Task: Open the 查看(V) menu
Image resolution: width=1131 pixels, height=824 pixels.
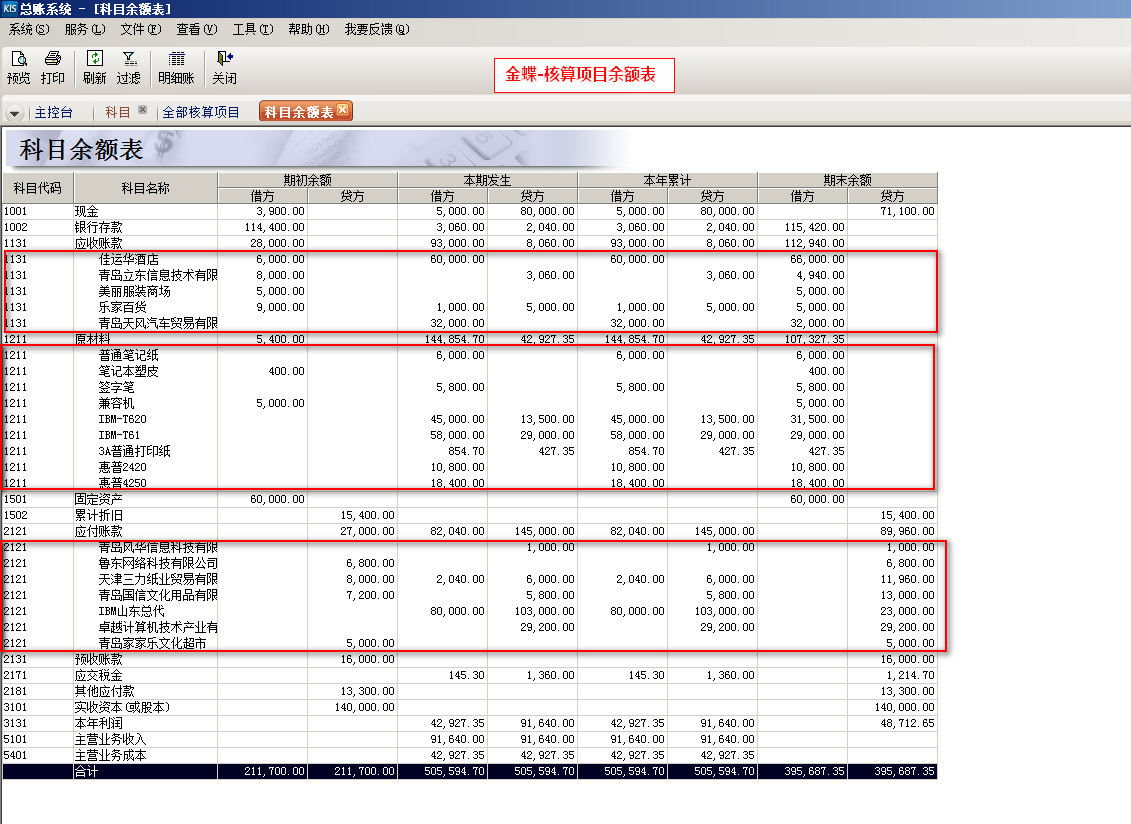Action: tap(196, 29)
